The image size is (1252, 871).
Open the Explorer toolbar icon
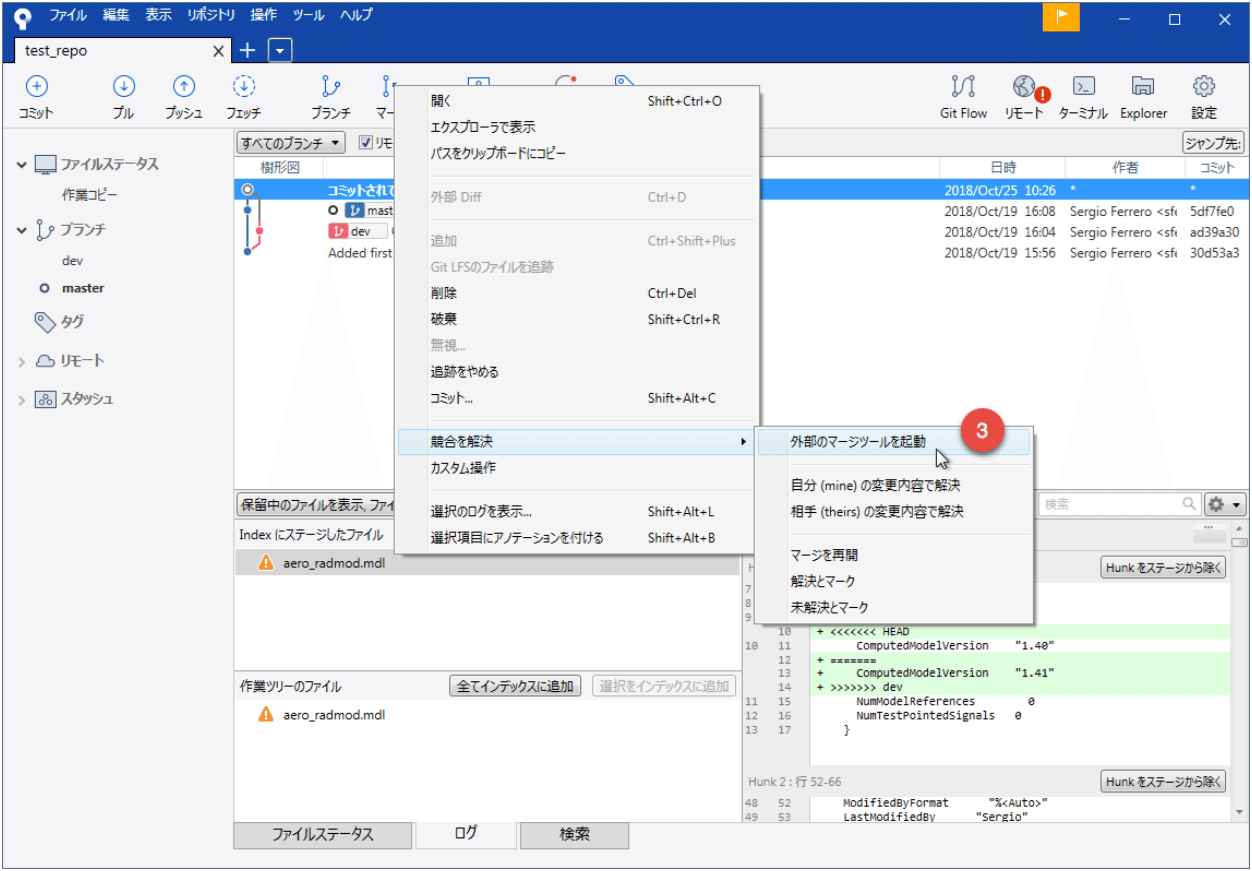coord(1143,87)
